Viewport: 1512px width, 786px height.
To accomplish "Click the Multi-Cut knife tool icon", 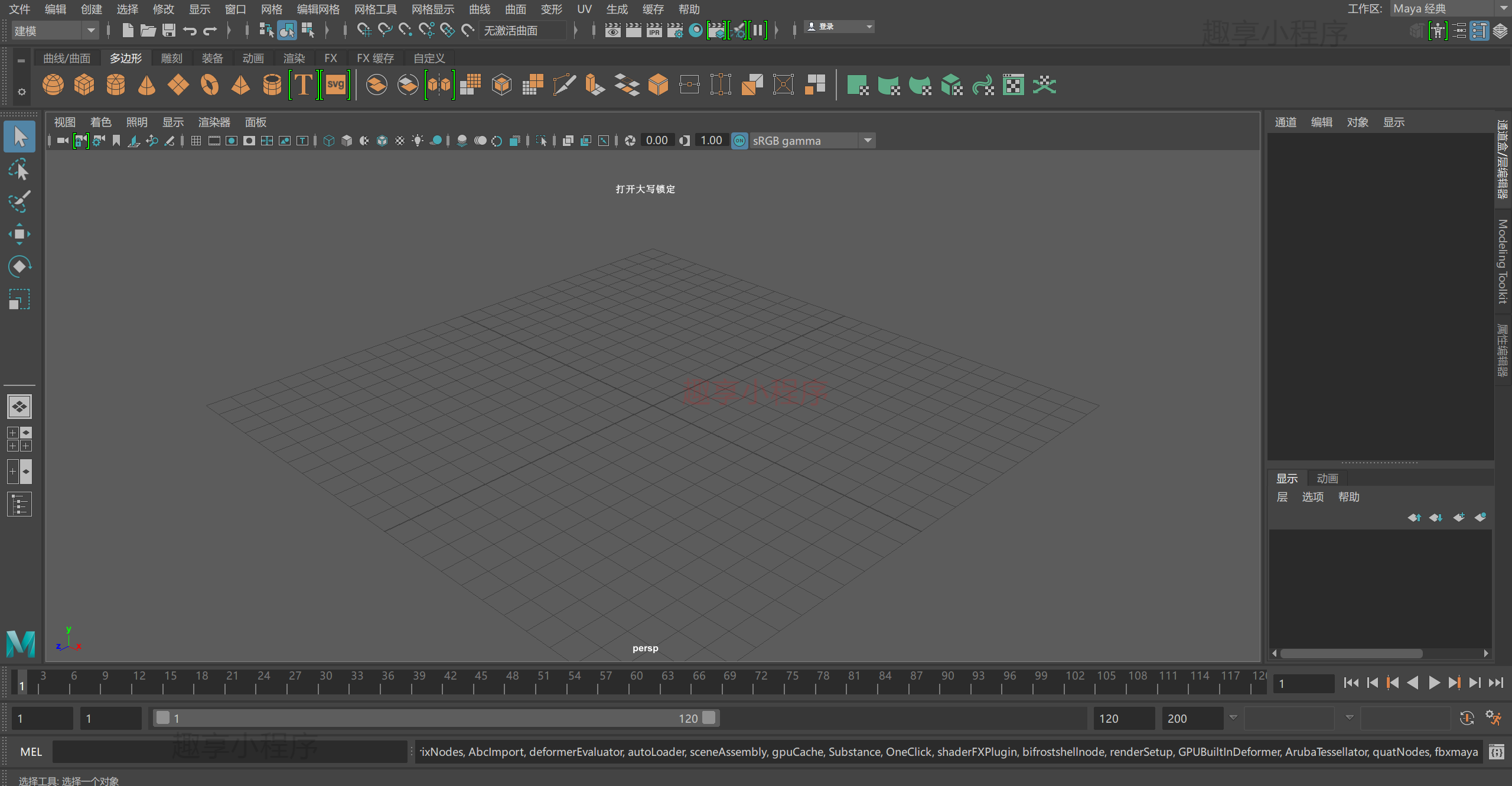I will click(x=564, y=85).
